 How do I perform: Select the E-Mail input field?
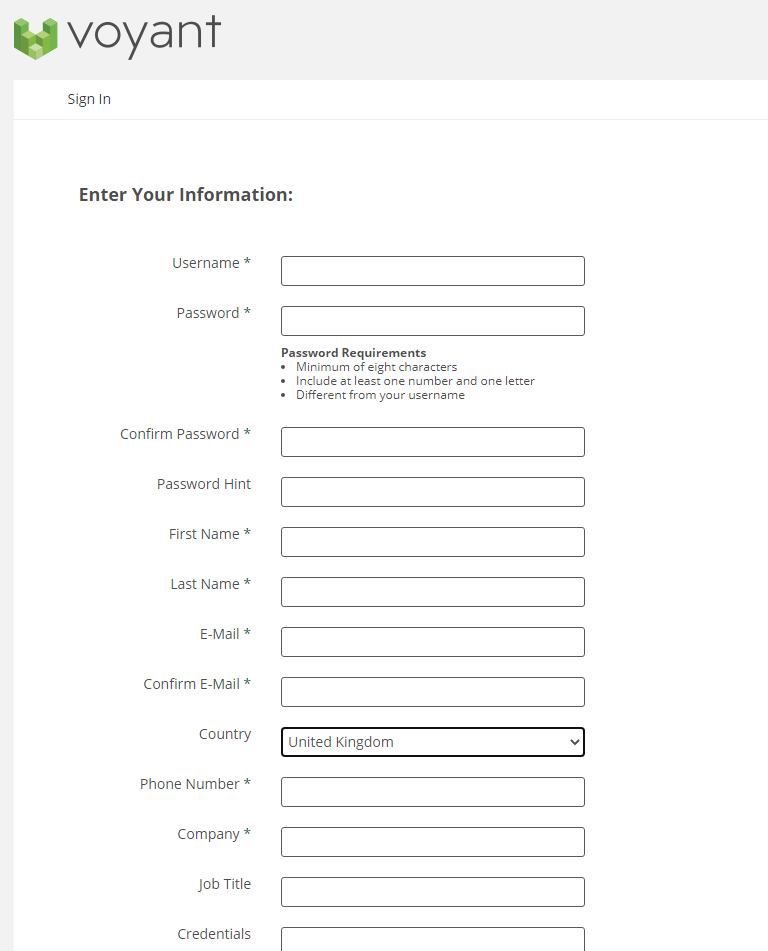tap(432, 642)
